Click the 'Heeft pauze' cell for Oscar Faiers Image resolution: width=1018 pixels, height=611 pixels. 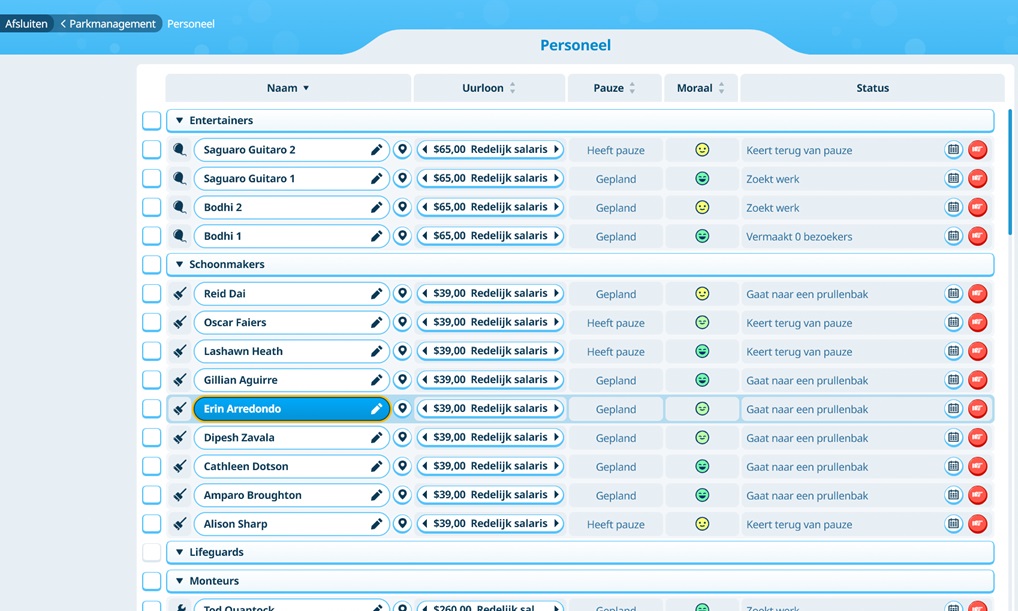(x=615, y=323)
